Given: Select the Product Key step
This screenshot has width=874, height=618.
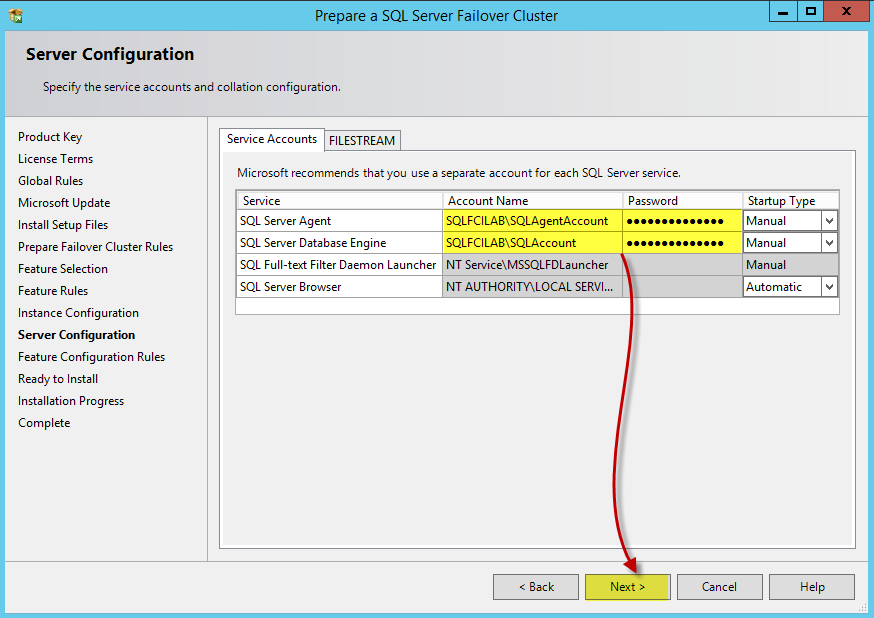Looking at the screenshot, I should point(50,137).
